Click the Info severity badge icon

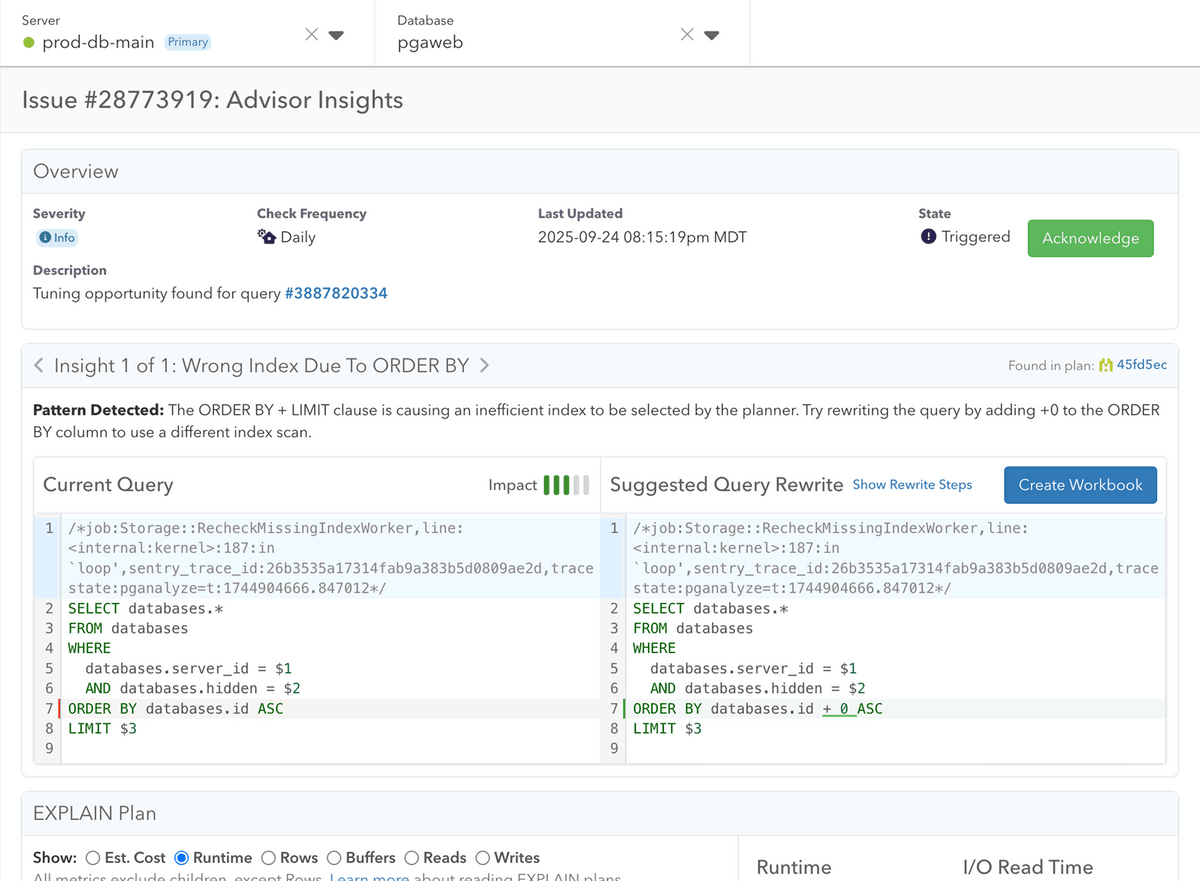point(45,238)
